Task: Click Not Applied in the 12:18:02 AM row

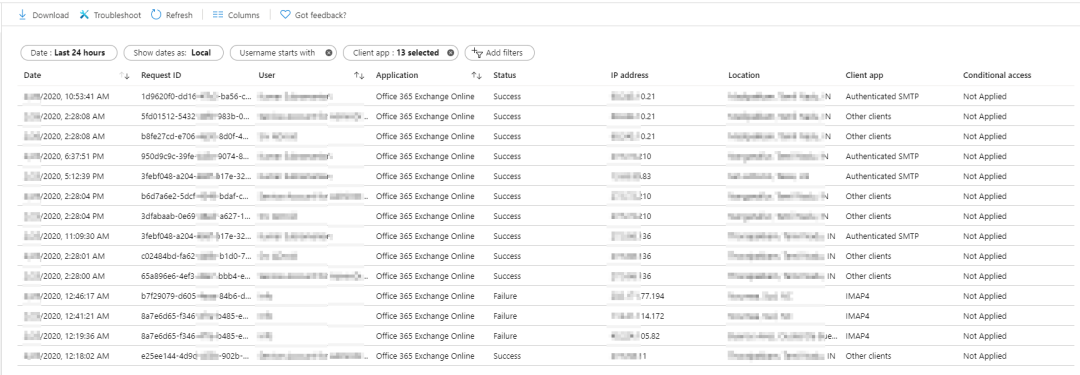Action: pyautogui.click(x=985, y=356)
